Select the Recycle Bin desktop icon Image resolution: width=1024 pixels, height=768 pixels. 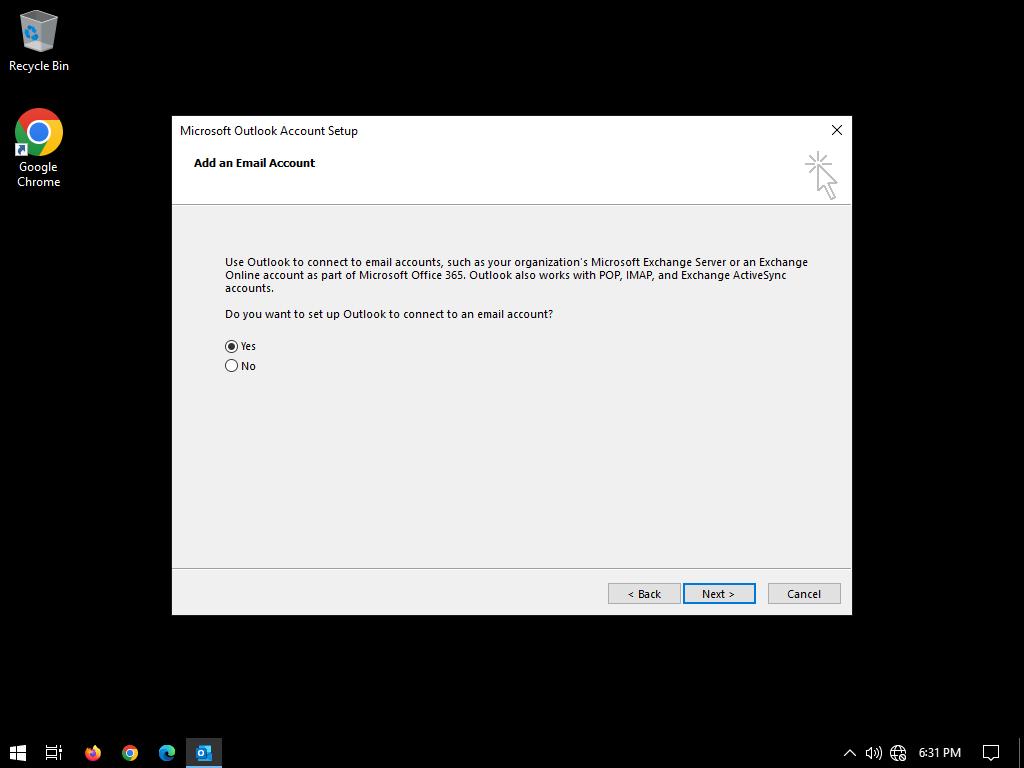click(38, 42)
